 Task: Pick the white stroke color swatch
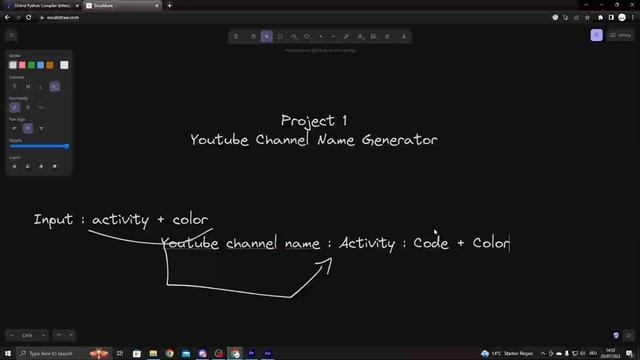click(x=13, y=65)
